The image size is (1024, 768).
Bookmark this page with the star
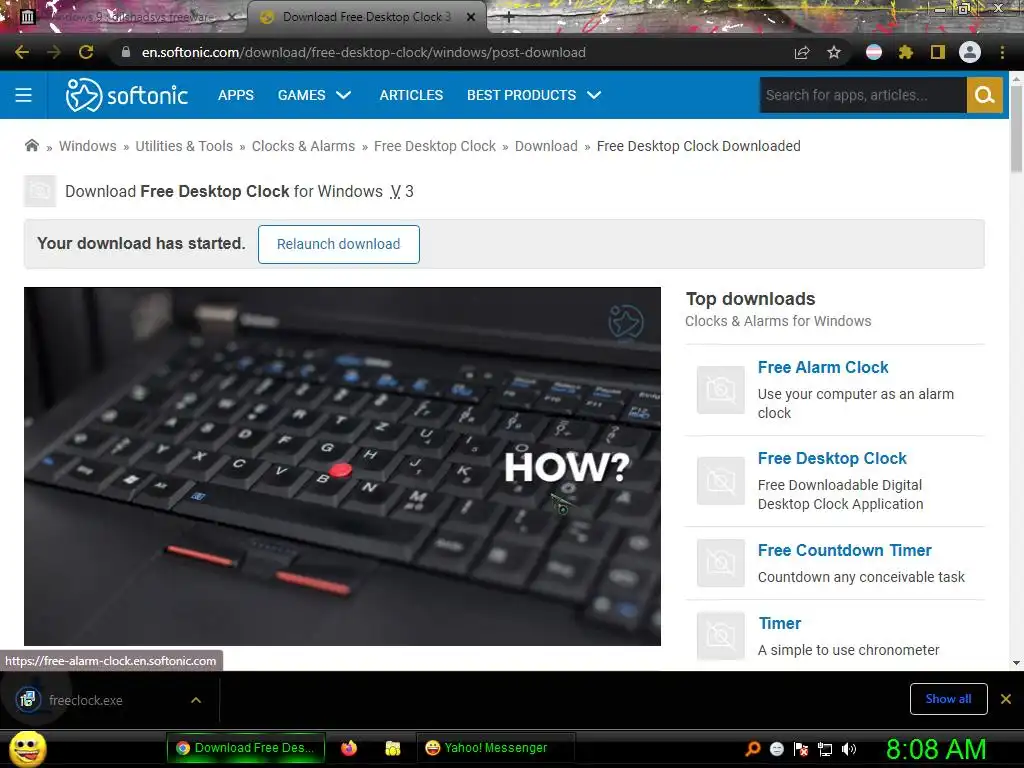[834, 52]
